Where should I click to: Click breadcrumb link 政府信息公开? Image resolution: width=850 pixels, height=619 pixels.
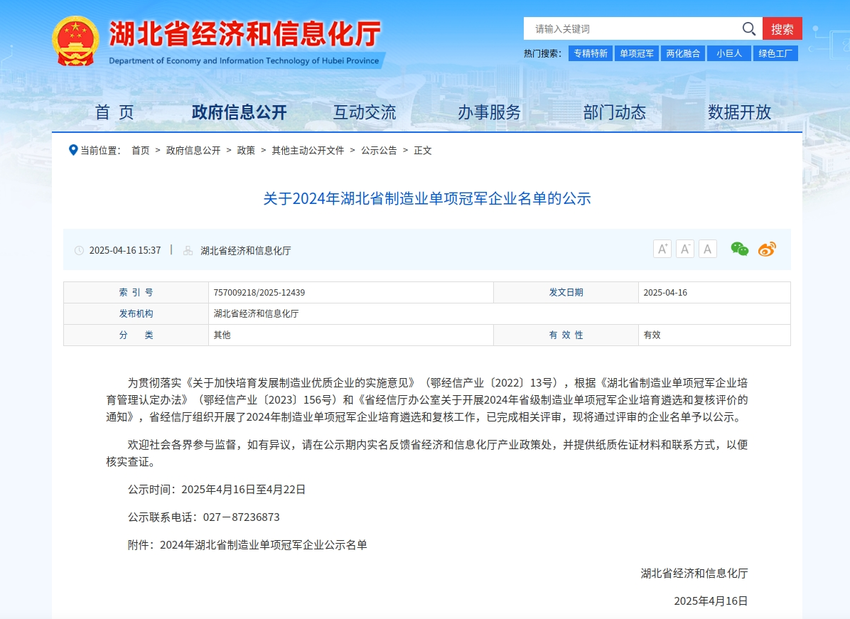click(193, 151)
